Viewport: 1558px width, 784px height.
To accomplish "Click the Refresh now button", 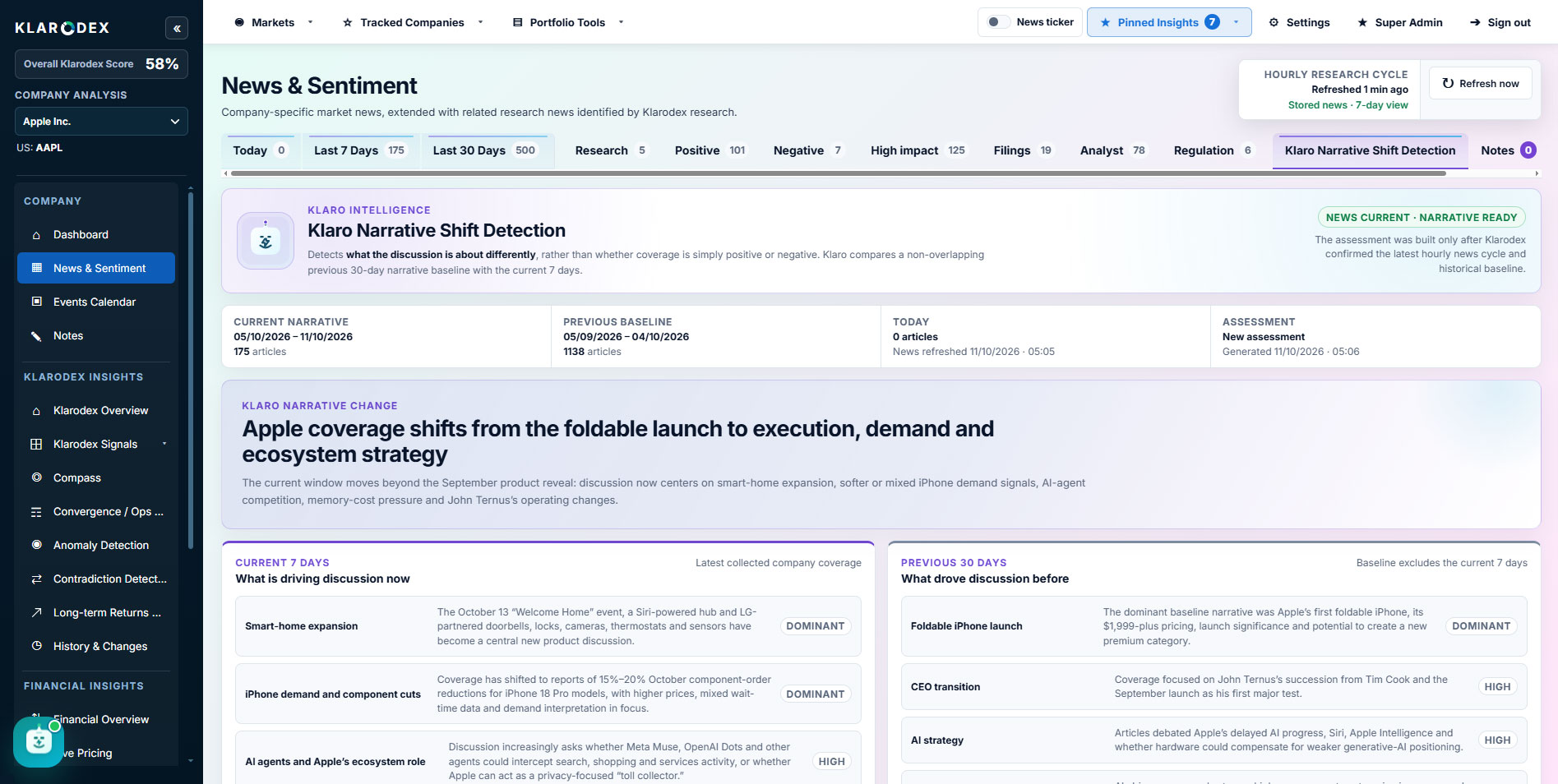I will (x=1480, y=83).
